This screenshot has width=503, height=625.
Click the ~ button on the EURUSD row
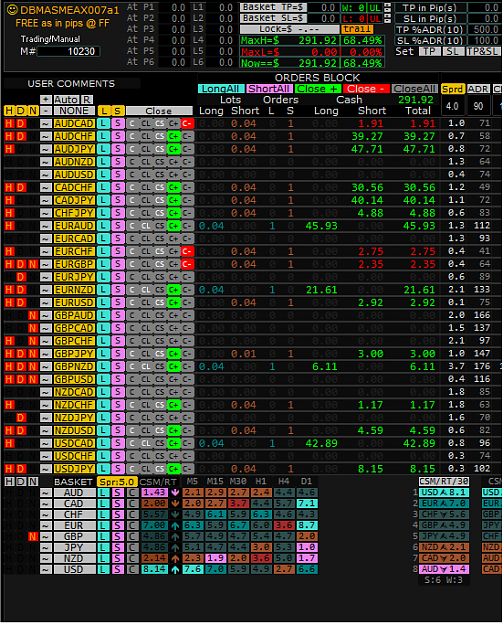[45, 303]
